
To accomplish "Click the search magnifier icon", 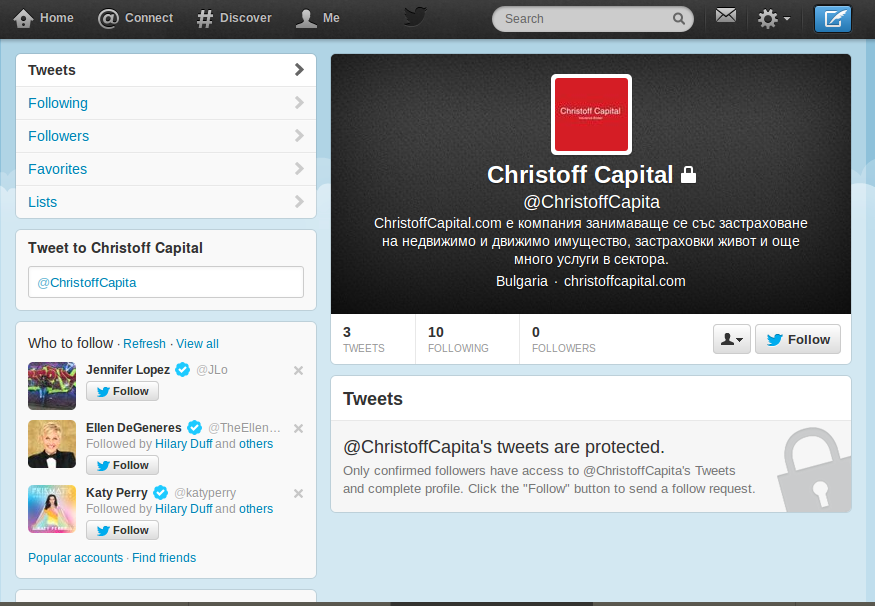I will click(679, 19).
